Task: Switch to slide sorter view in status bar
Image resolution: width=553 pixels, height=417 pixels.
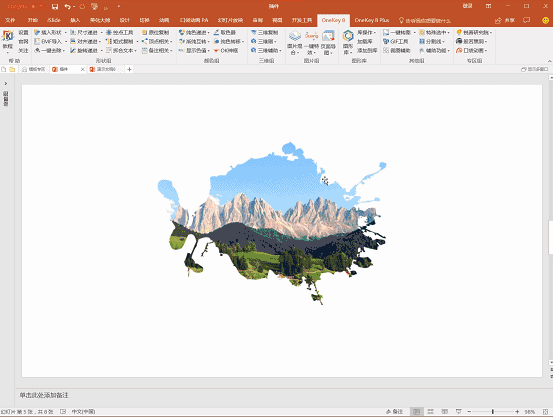Action: click(431, 411)
